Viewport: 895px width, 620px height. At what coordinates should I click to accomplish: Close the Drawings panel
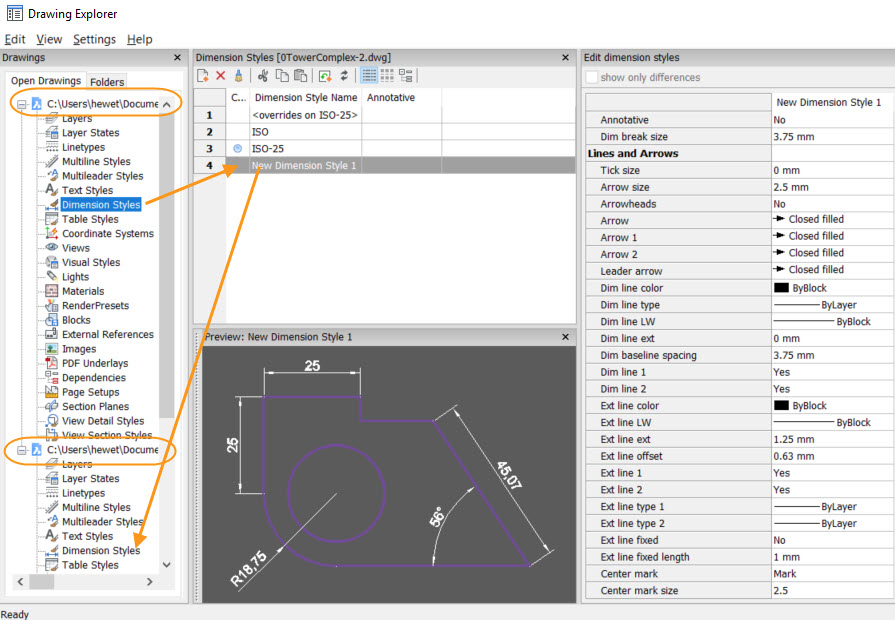[x=178, y=58]
